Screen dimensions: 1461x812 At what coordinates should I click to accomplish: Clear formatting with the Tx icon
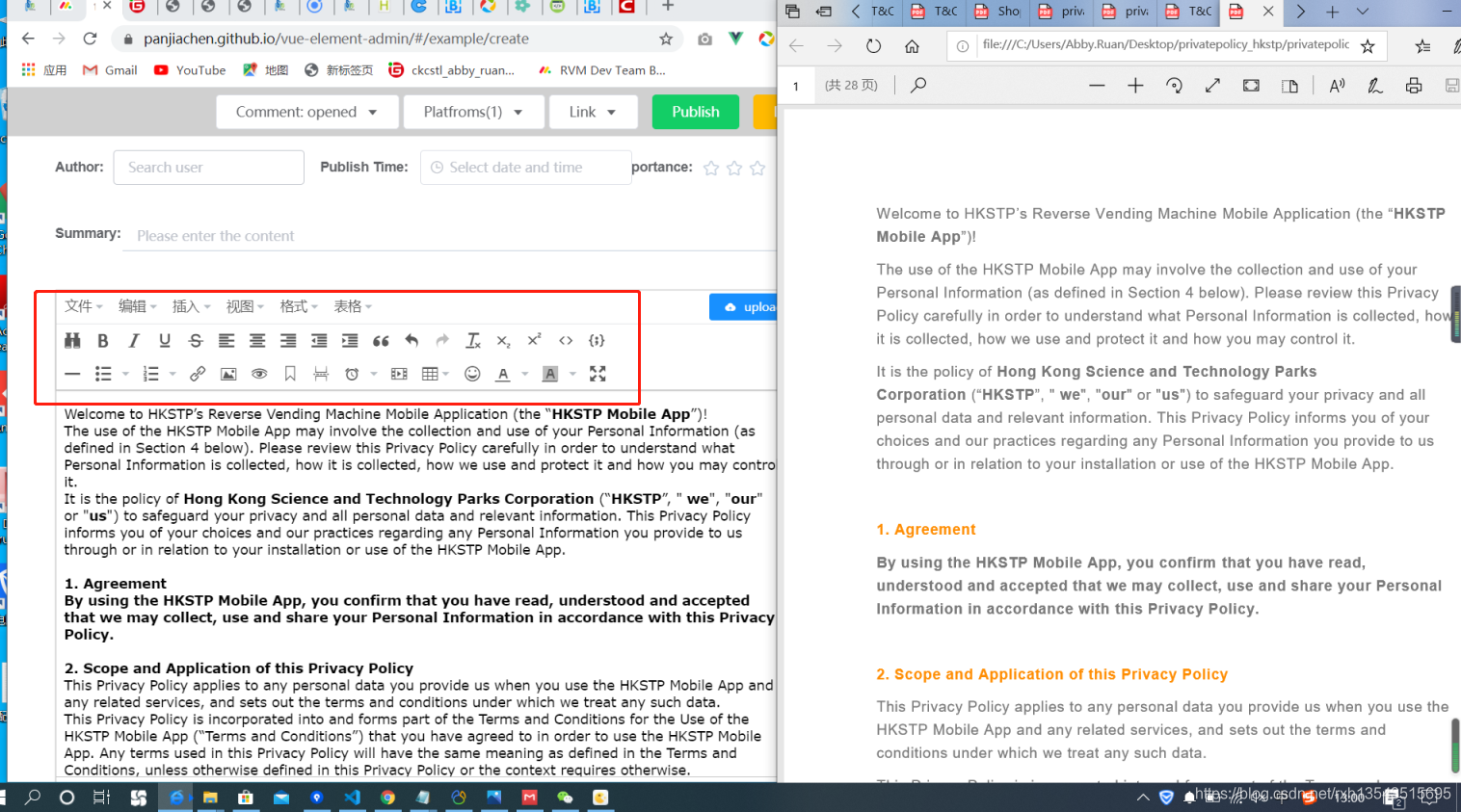coord(473,340)
